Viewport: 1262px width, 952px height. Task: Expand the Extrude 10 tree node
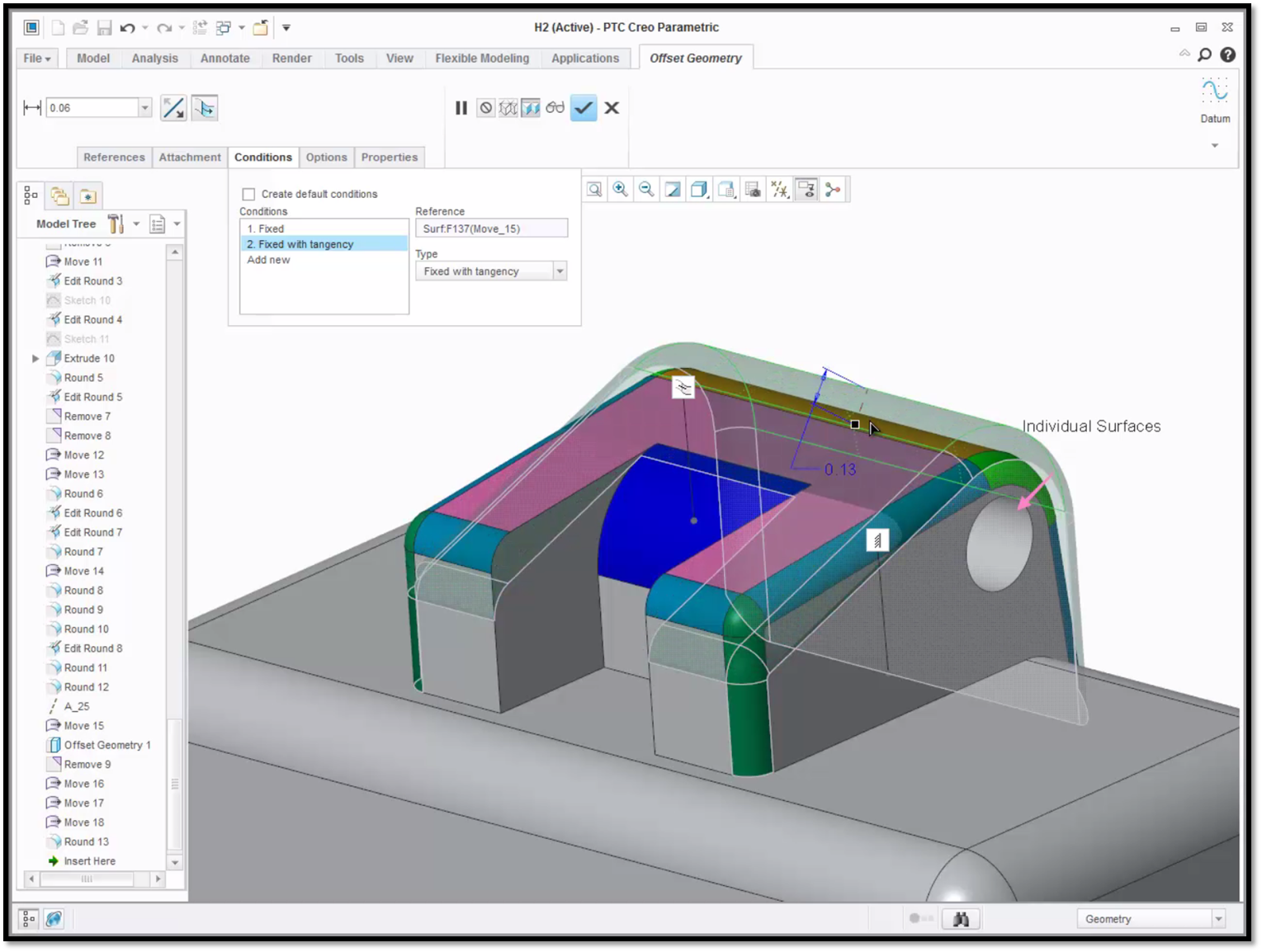pos(35,359)
